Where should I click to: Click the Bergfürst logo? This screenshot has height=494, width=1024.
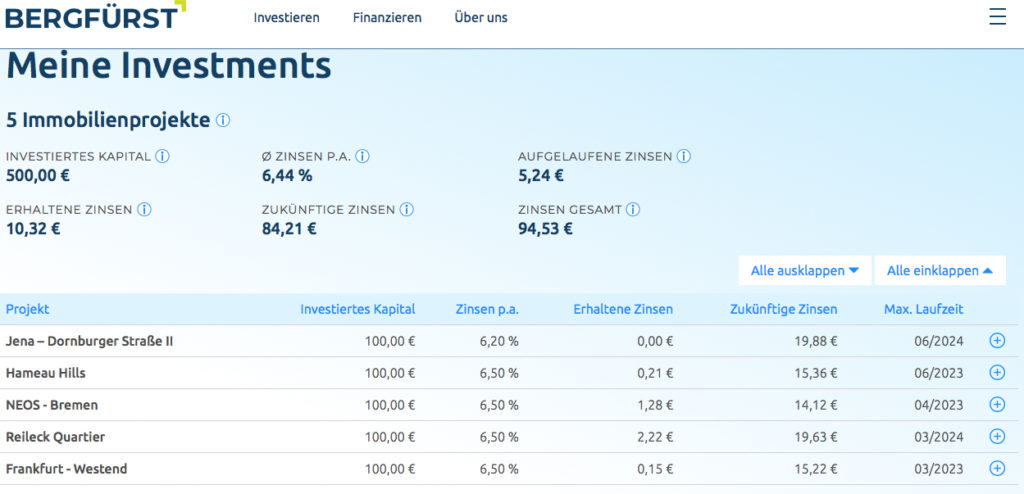click(x=95, y=15)
